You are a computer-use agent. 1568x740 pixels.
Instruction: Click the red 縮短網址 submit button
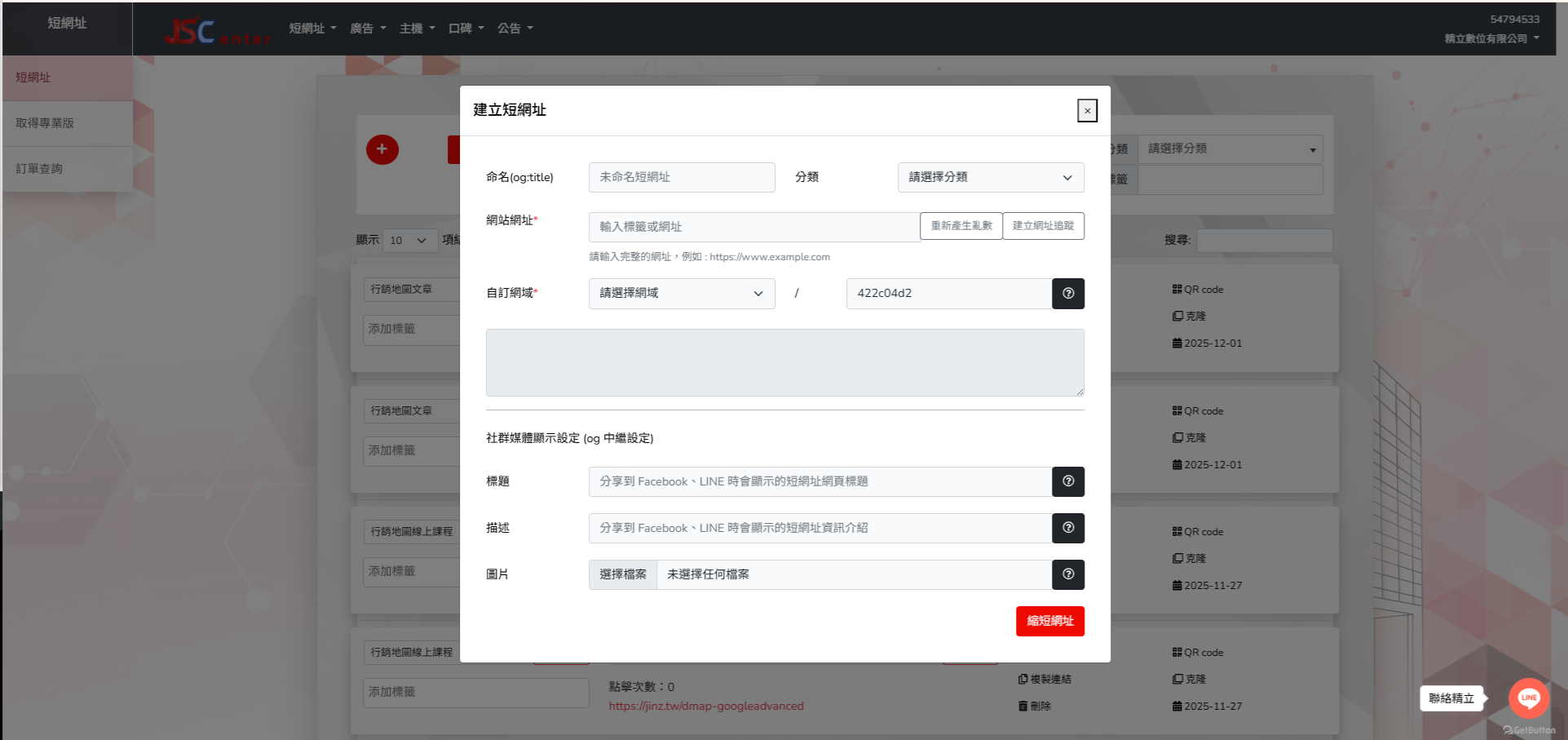tap(1049, 621)
